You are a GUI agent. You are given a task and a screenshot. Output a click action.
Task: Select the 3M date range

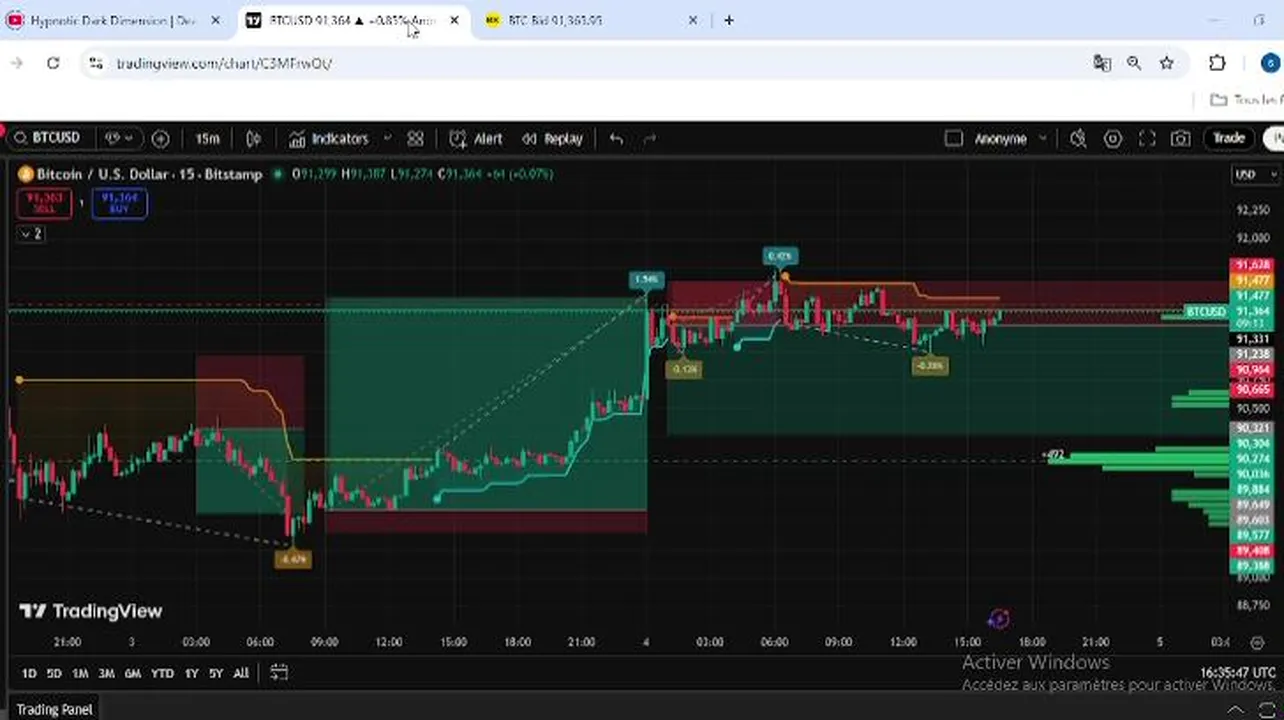(x=106, y=673)
